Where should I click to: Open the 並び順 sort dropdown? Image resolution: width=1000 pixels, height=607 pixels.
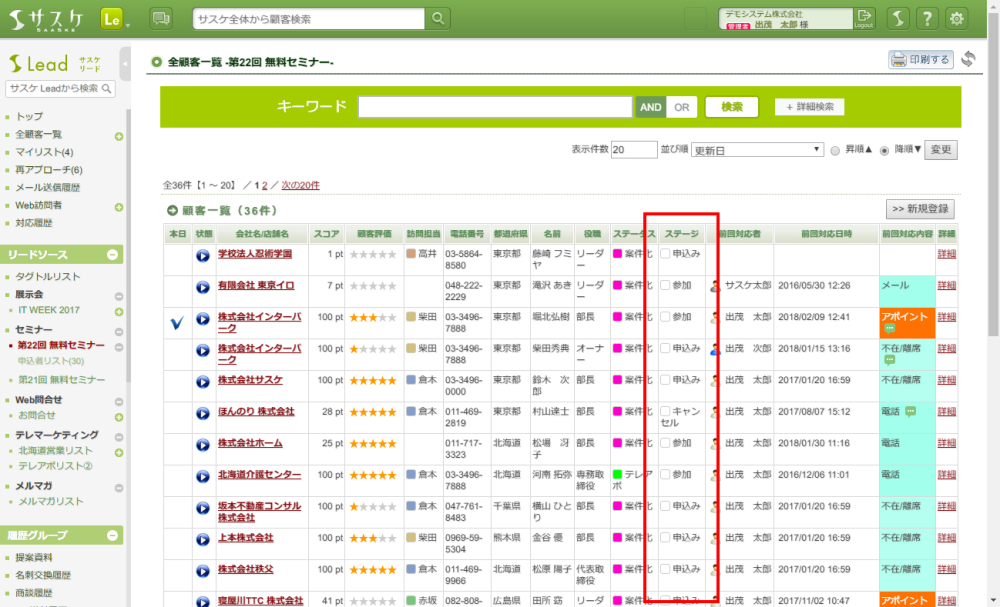(x=757, y=150)
